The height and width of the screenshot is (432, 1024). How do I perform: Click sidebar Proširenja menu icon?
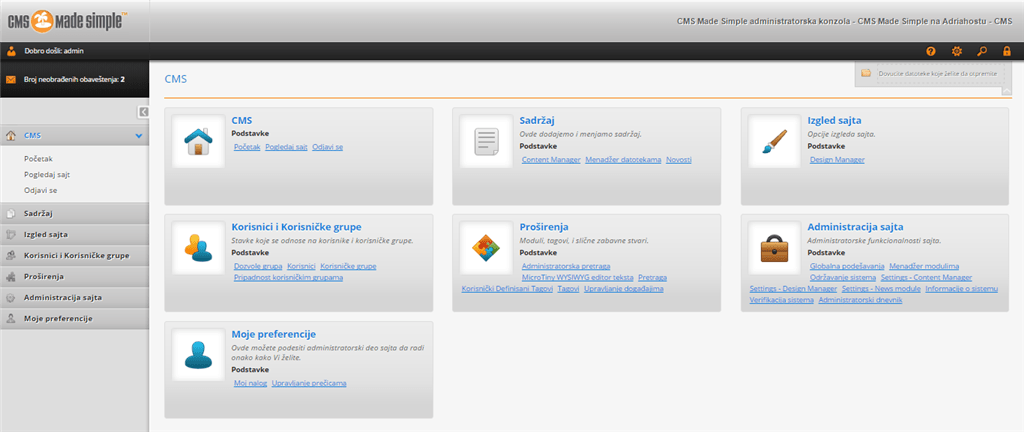[x=10, y=277]
